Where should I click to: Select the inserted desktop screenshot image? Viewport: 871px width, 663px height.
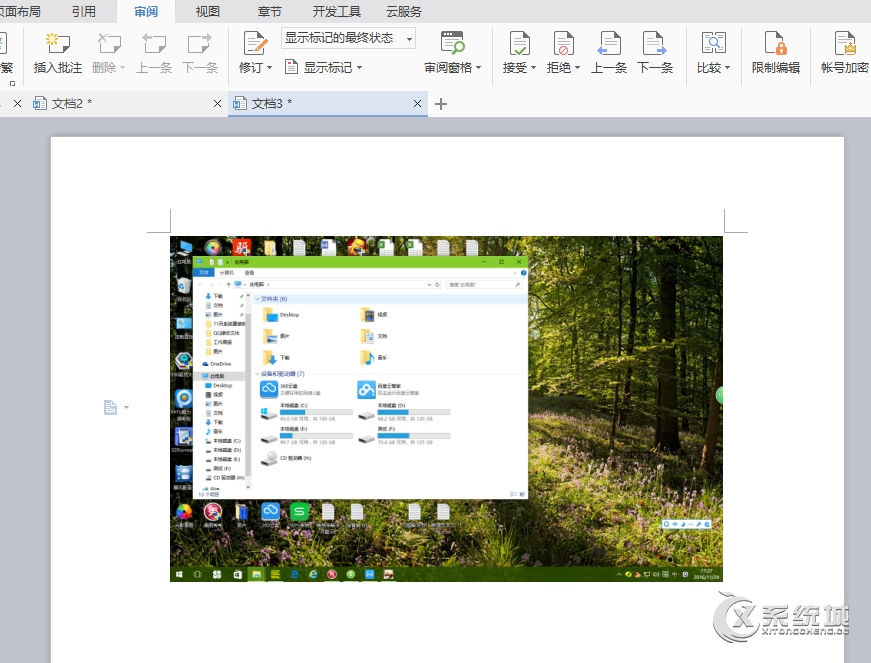pyautogui.click(x=446, y=409)
